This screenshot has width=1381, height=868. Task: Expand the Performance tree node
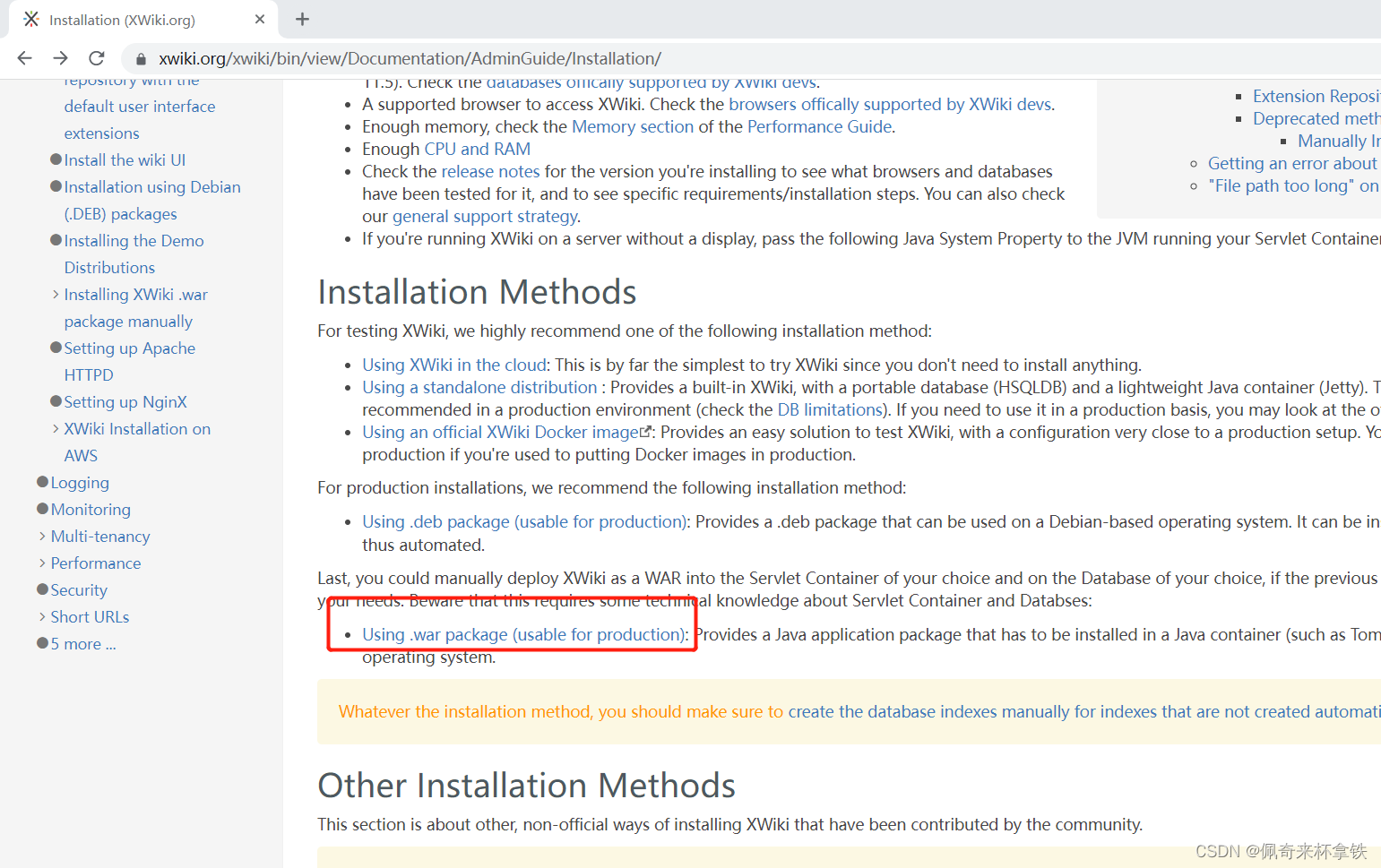click(42, 563)
